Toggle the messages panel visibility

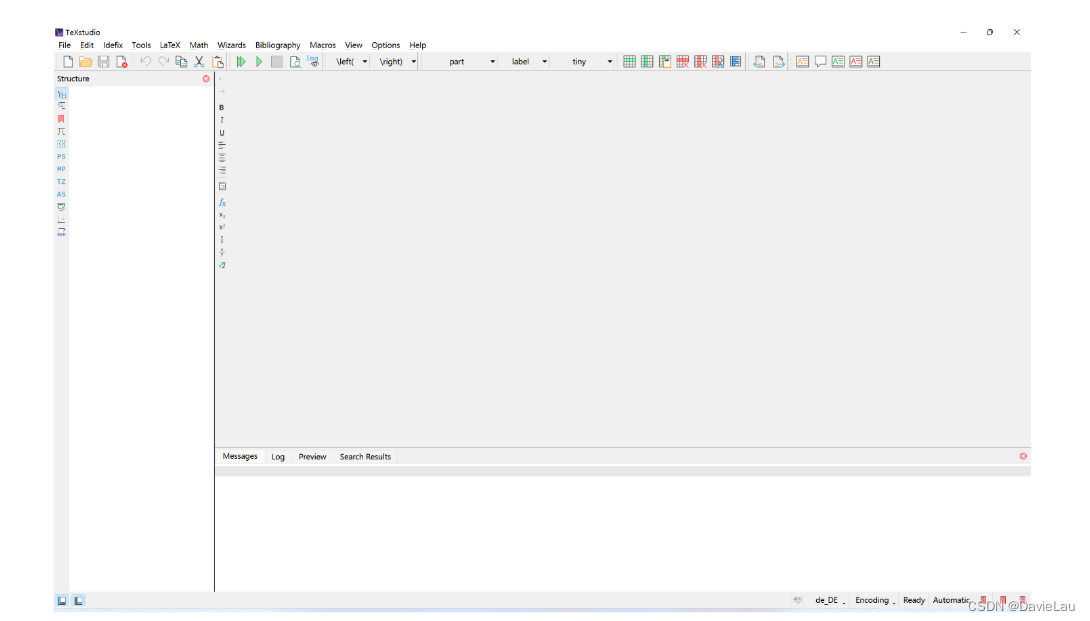[79, 600]
